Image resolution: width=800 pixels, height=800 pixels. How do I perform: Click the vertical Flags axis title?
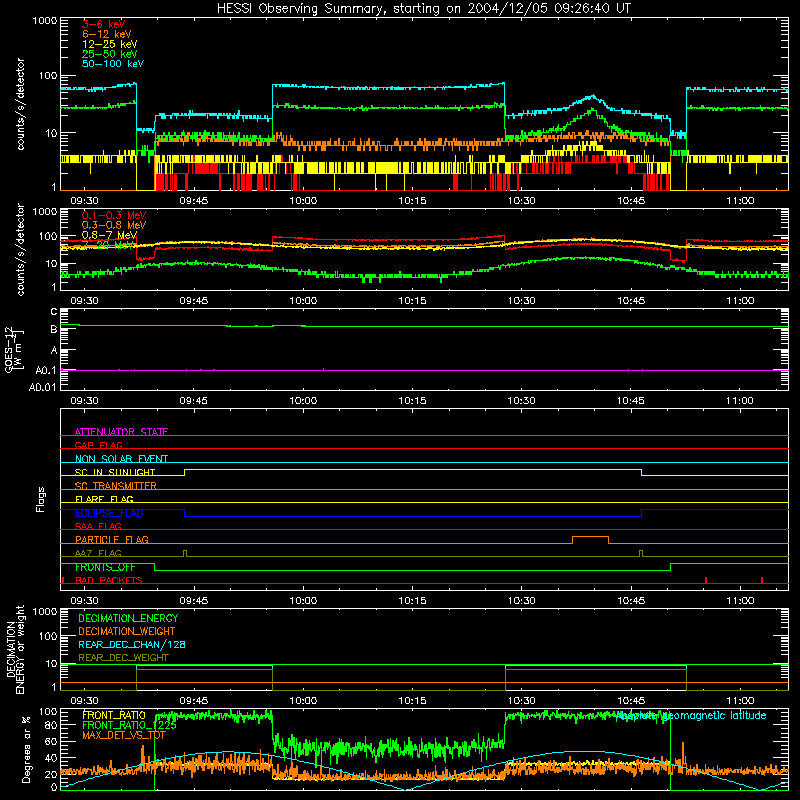pyautogui.click(x=41, y=499)
